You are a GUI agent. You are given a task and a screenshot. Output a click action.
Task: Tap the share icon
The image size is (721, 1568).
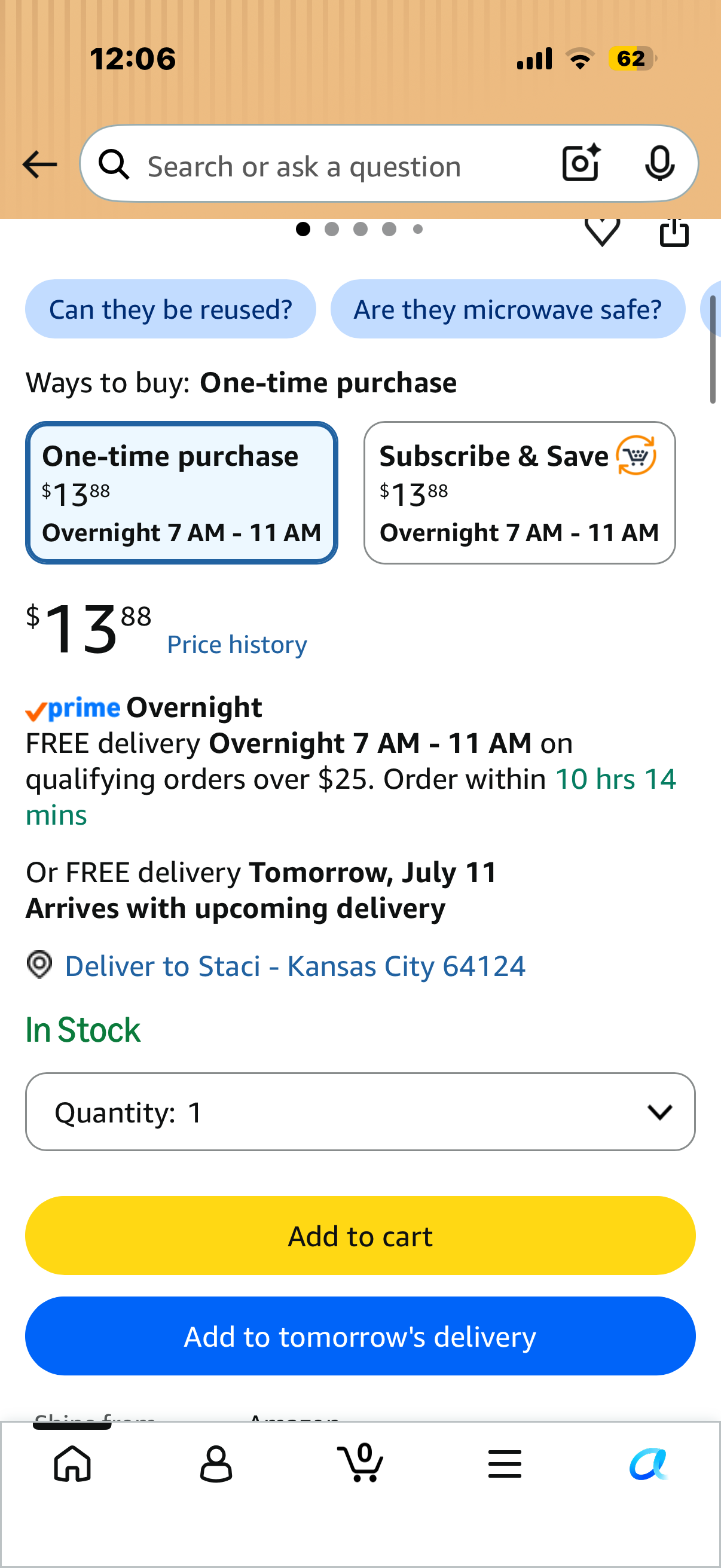click(674, 232)
